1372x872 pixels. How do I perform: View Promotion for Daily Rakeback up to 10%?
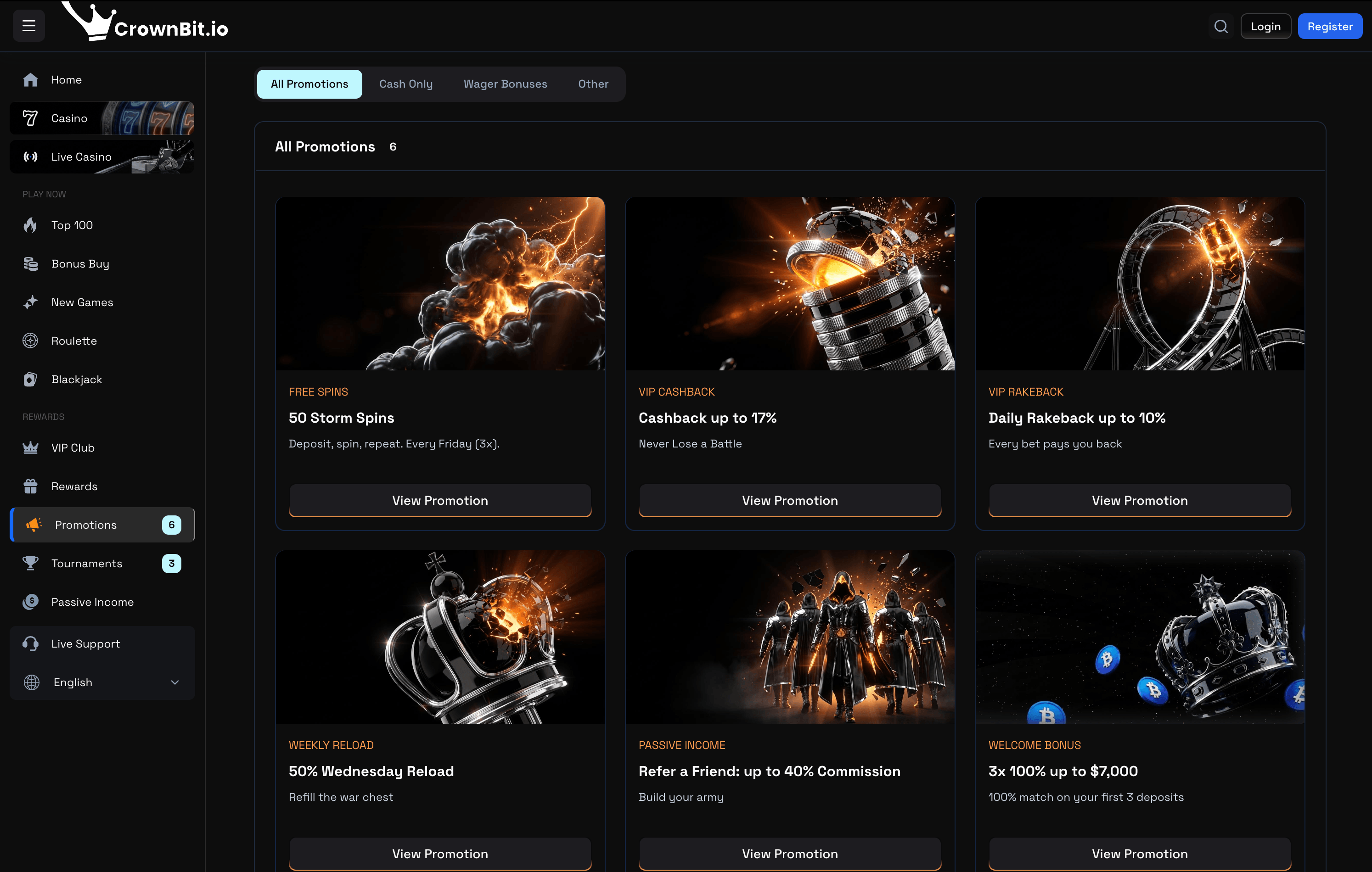(x=1140, y=500)
